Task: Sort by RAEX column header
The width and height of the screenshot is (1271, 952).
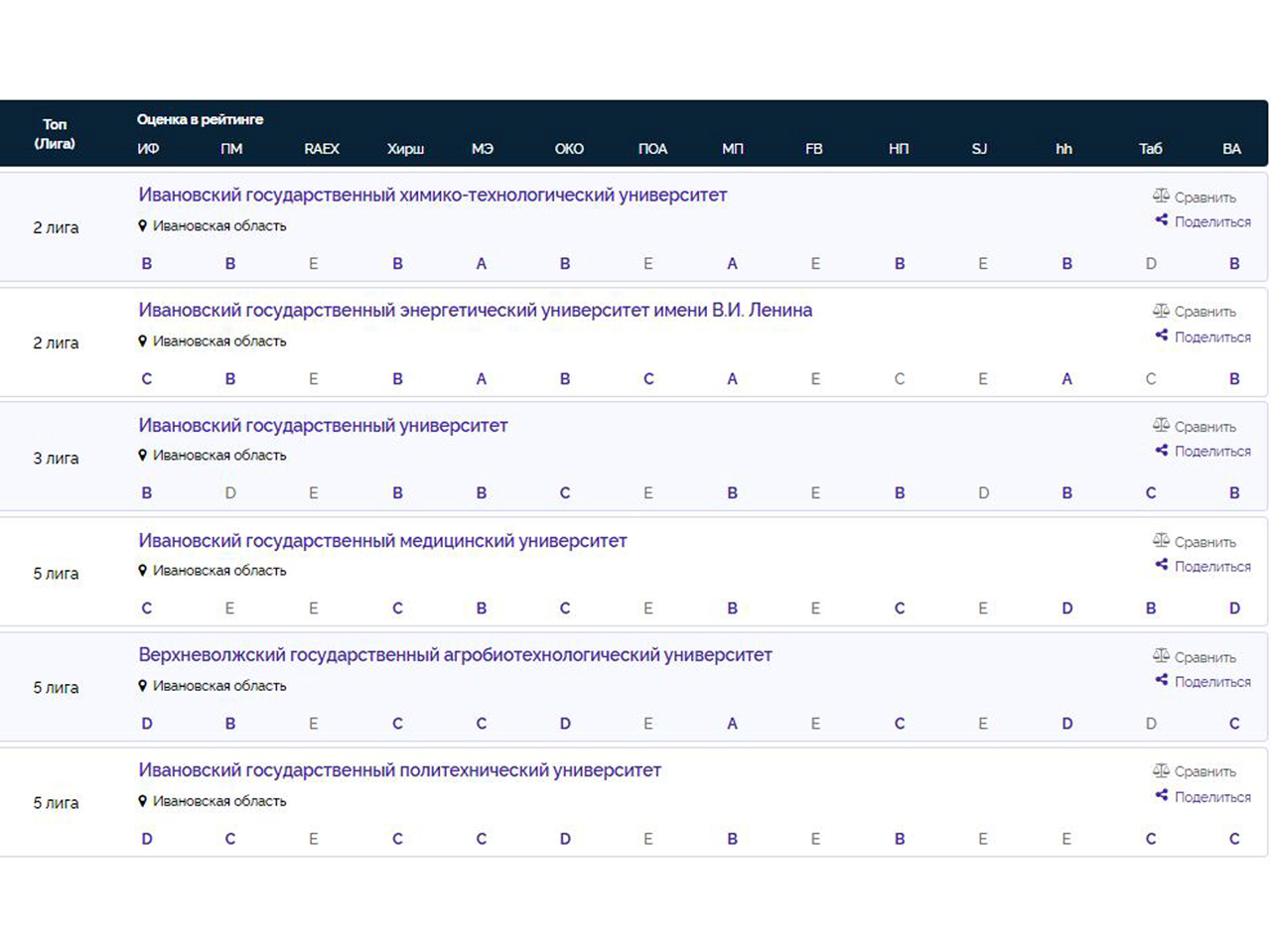Action: pos(321,149)
